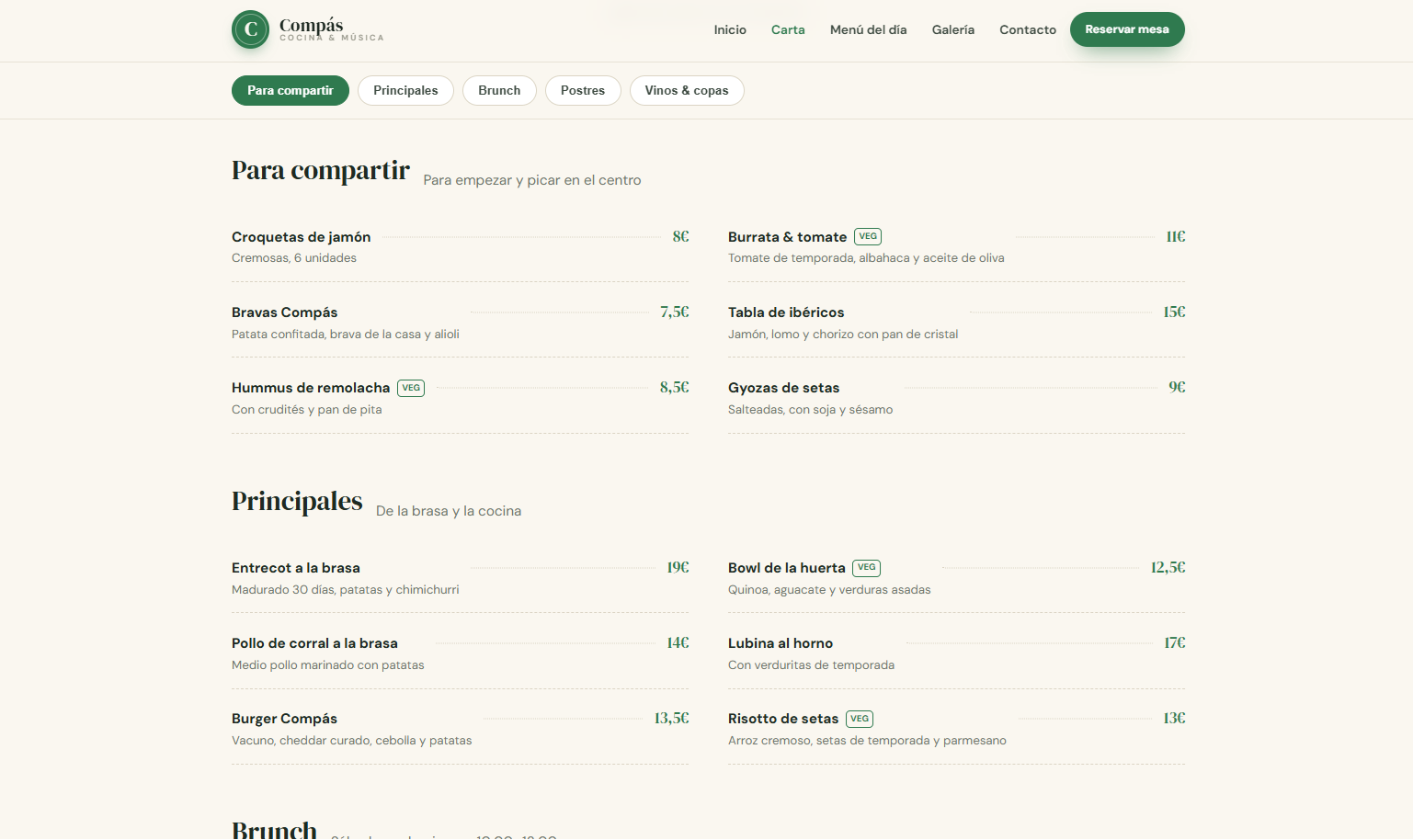This screenshot has height=840, width=1413.
Task: Click the 13,5€ Burger Compás price
Action: click(671, 718)
